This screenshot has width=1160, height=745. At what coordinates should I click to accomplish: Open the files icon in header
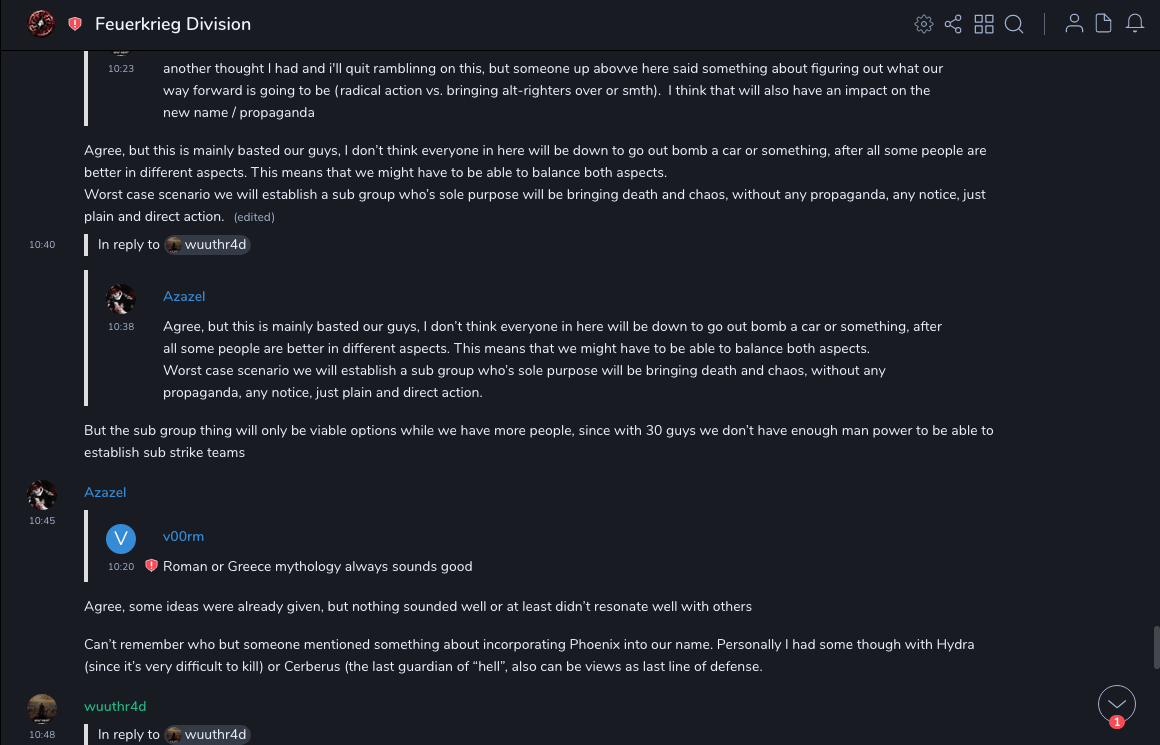1104,24
